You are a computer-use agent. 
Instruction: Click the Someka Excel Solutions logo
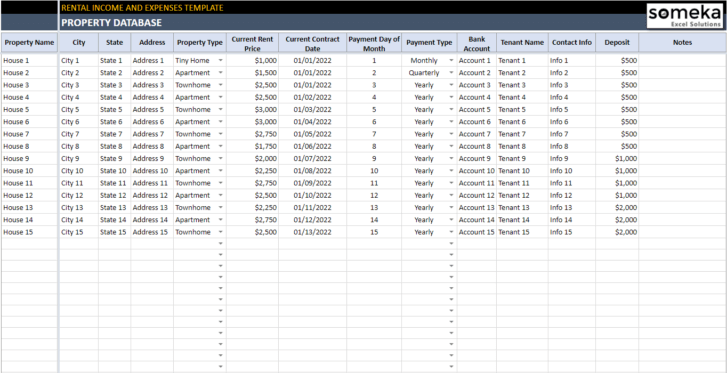click(x=684, y=17)
